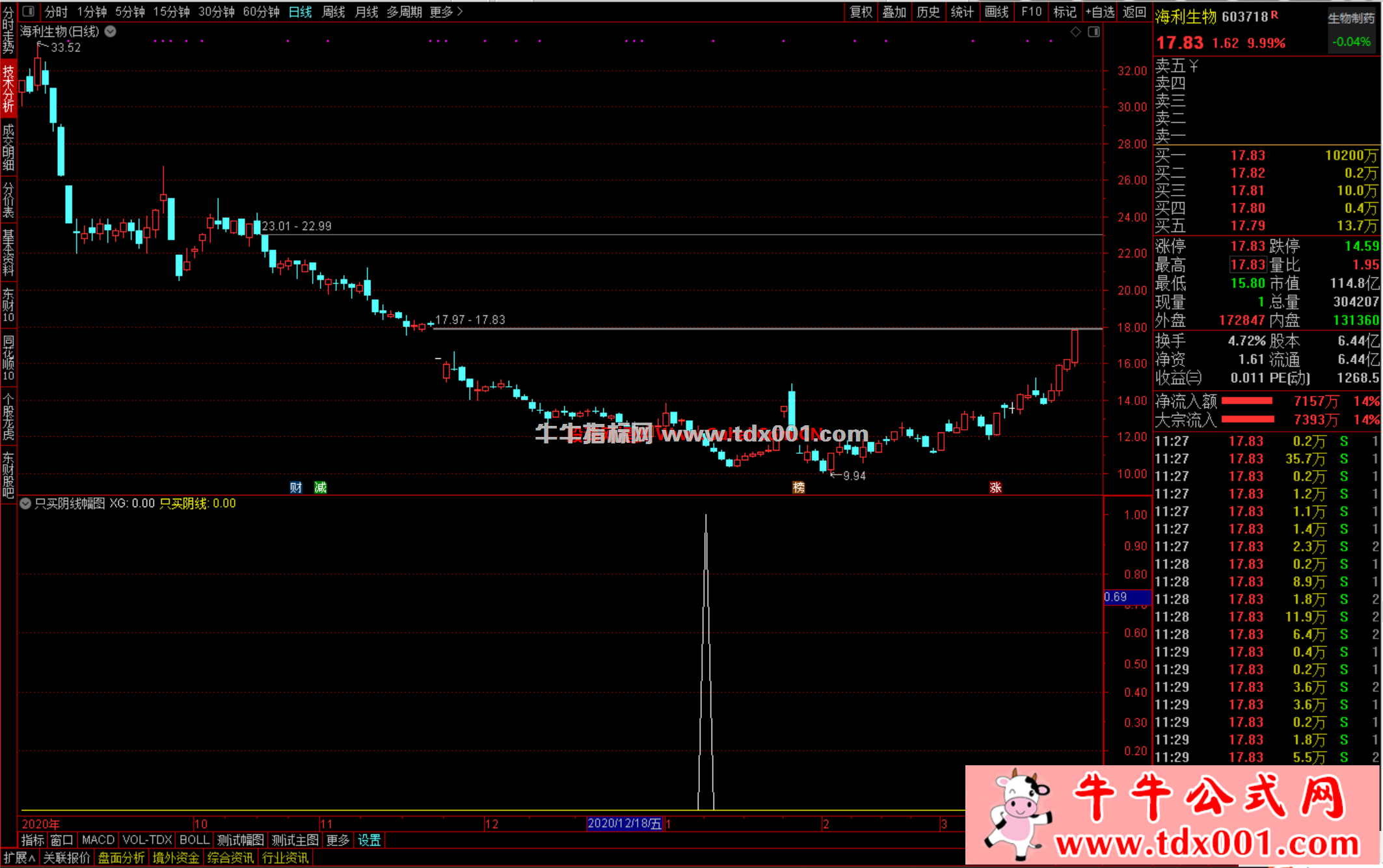The width and height of the screenshot is (1383, 868).
Task: Click the 画线 drawing tool button
Action: point(996,12)
